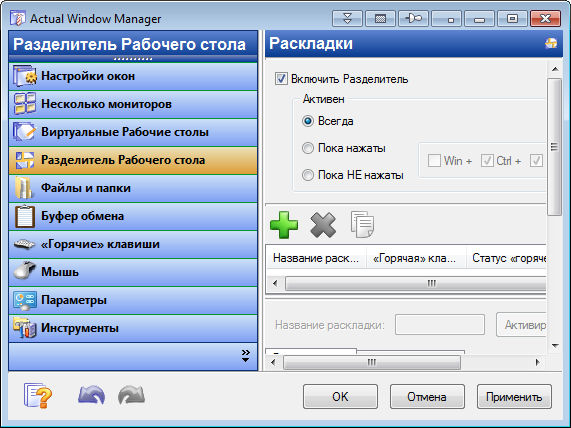Click the redo arrow icon

(131, 395)
